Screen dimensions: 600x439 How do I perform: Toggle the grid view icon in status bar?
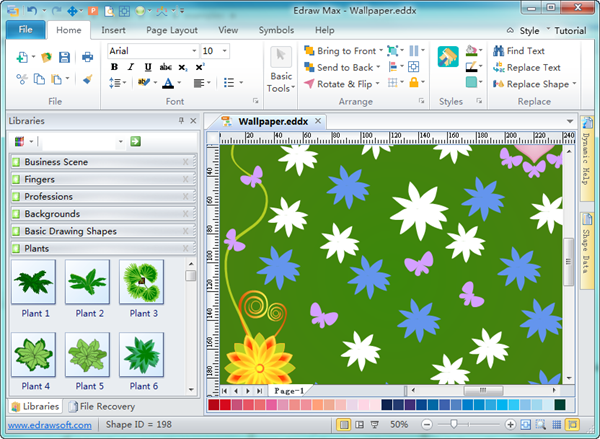[556, 424]
